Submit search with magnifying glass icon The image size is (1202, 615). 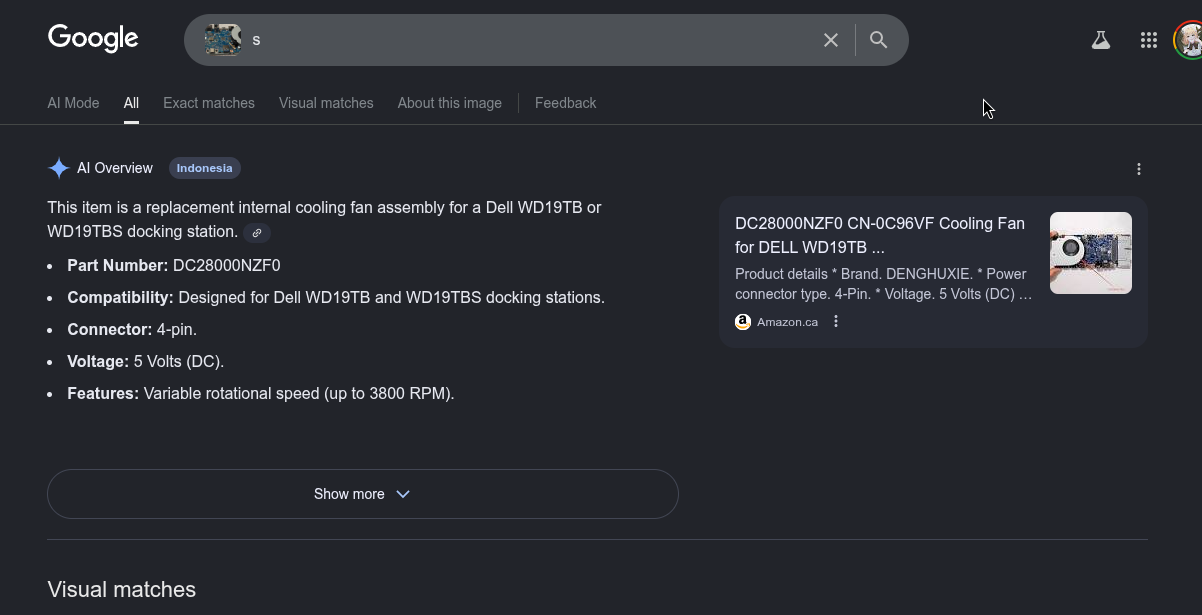click(x=878, y=40)
